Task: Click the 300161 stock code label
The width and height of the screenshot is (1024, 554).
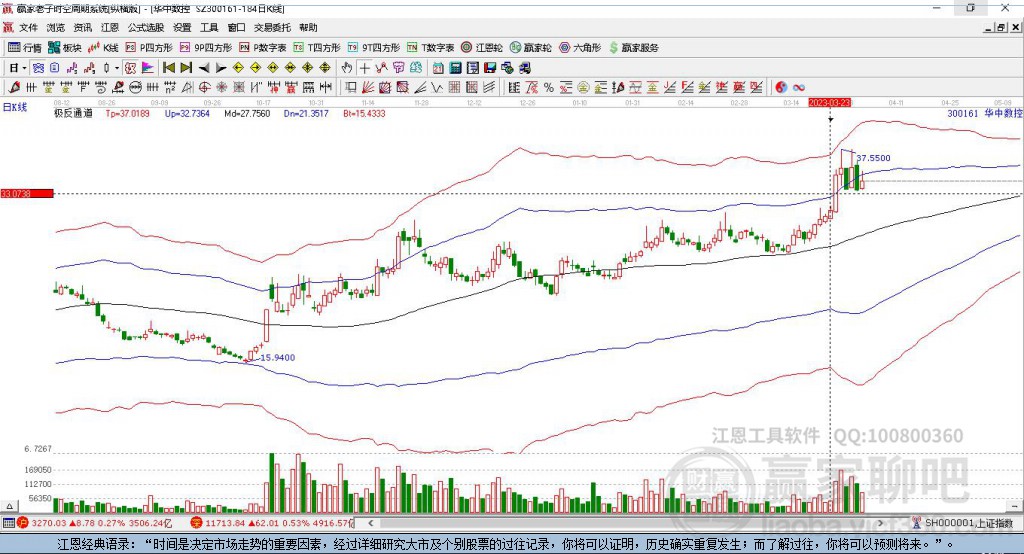Action: point(963,114)
